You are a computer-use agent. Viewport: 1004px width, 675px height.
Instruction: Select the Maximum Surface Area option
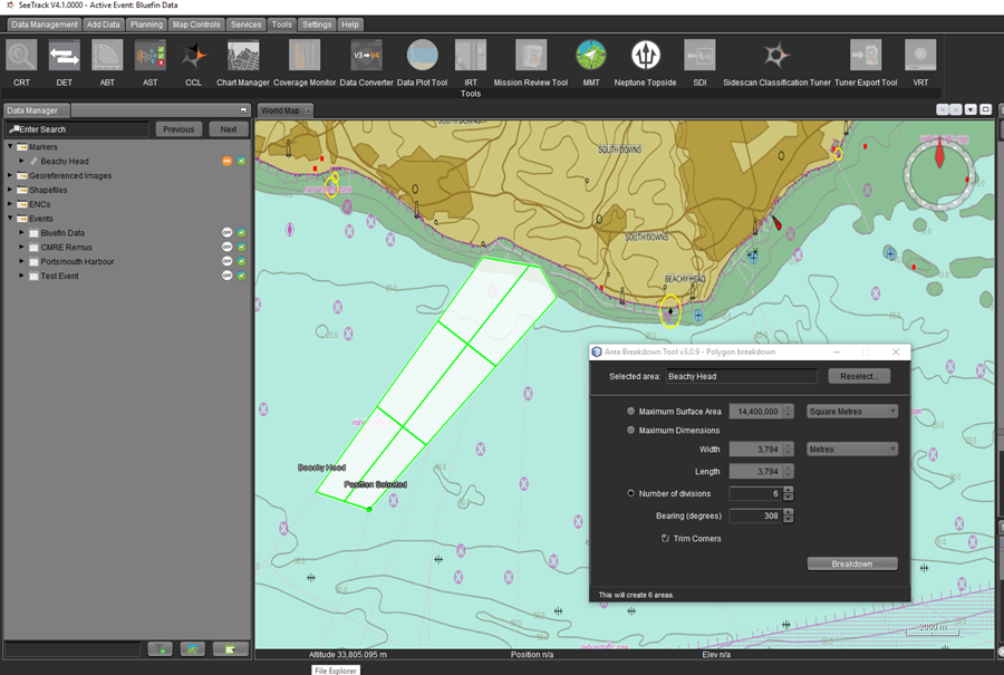pos(631,411)
